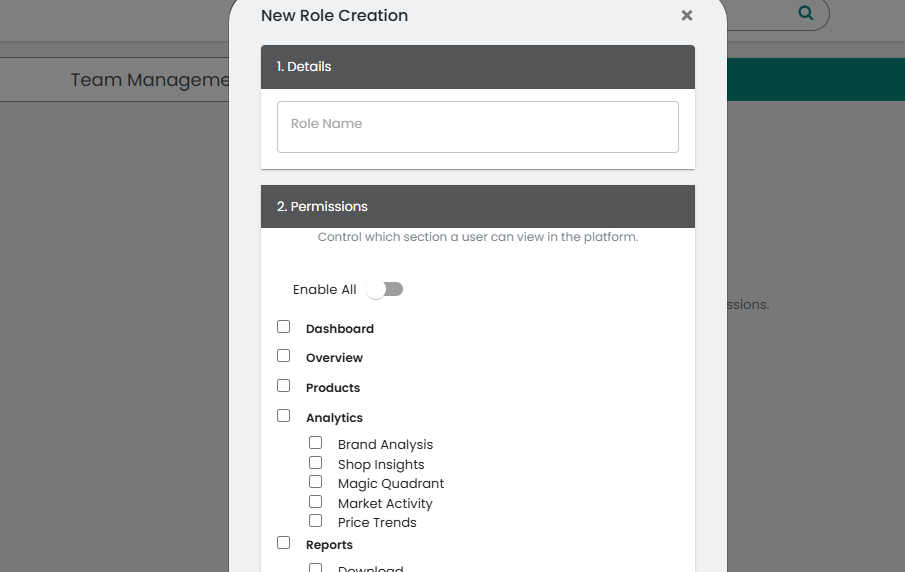Screen dimensions: 905x572
Task: Check the Price Trends checkbox
Action: pos(316,521)
